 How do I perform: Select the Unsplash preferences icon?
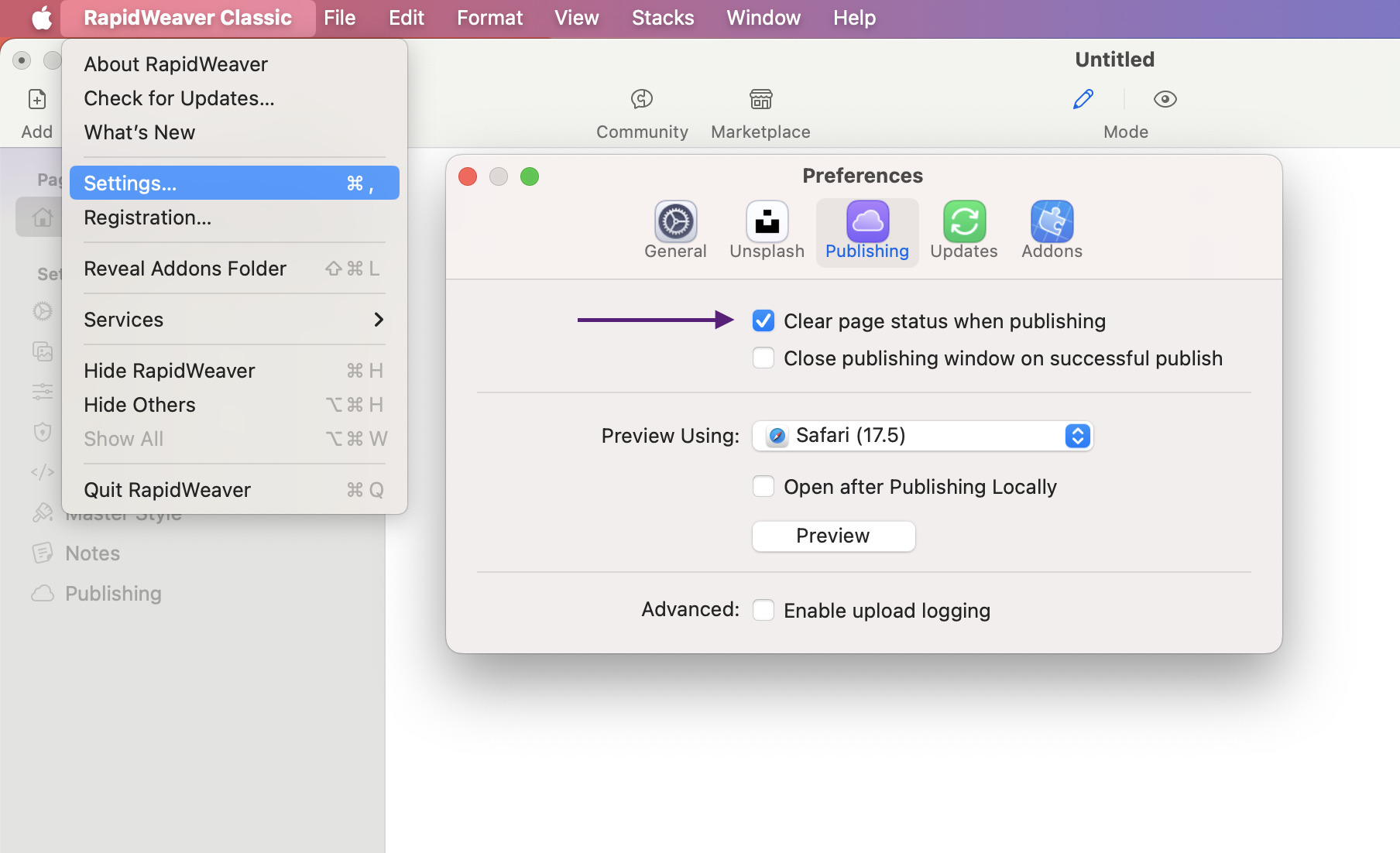(767, 221)
